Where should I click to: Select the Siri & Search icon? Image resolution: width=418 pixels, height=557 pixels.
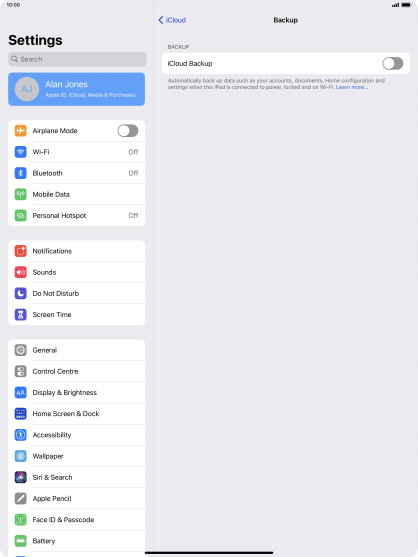pyautogui.click(x=21, y=477)
